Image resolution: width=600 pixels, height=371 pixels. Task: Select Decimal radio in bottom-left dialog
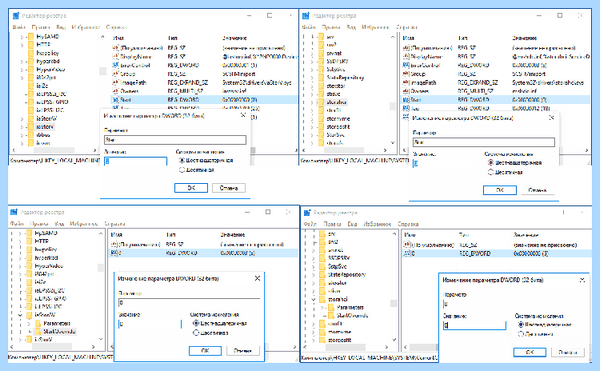tap(196, 333)
